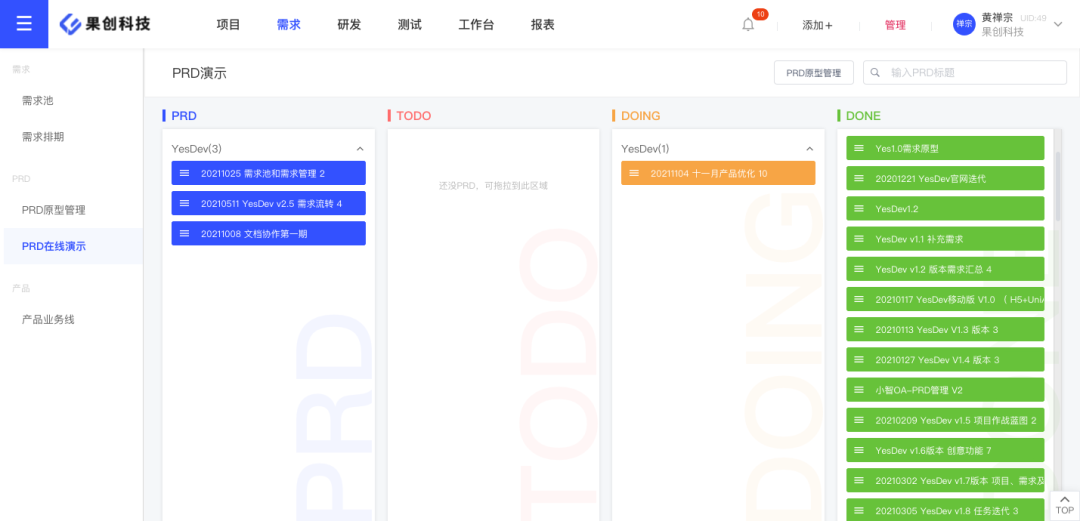Screen dimensions: 1080x521
Task: Collapse the YesDev(1) group in DOING column
Action: [x=809, y=149]
